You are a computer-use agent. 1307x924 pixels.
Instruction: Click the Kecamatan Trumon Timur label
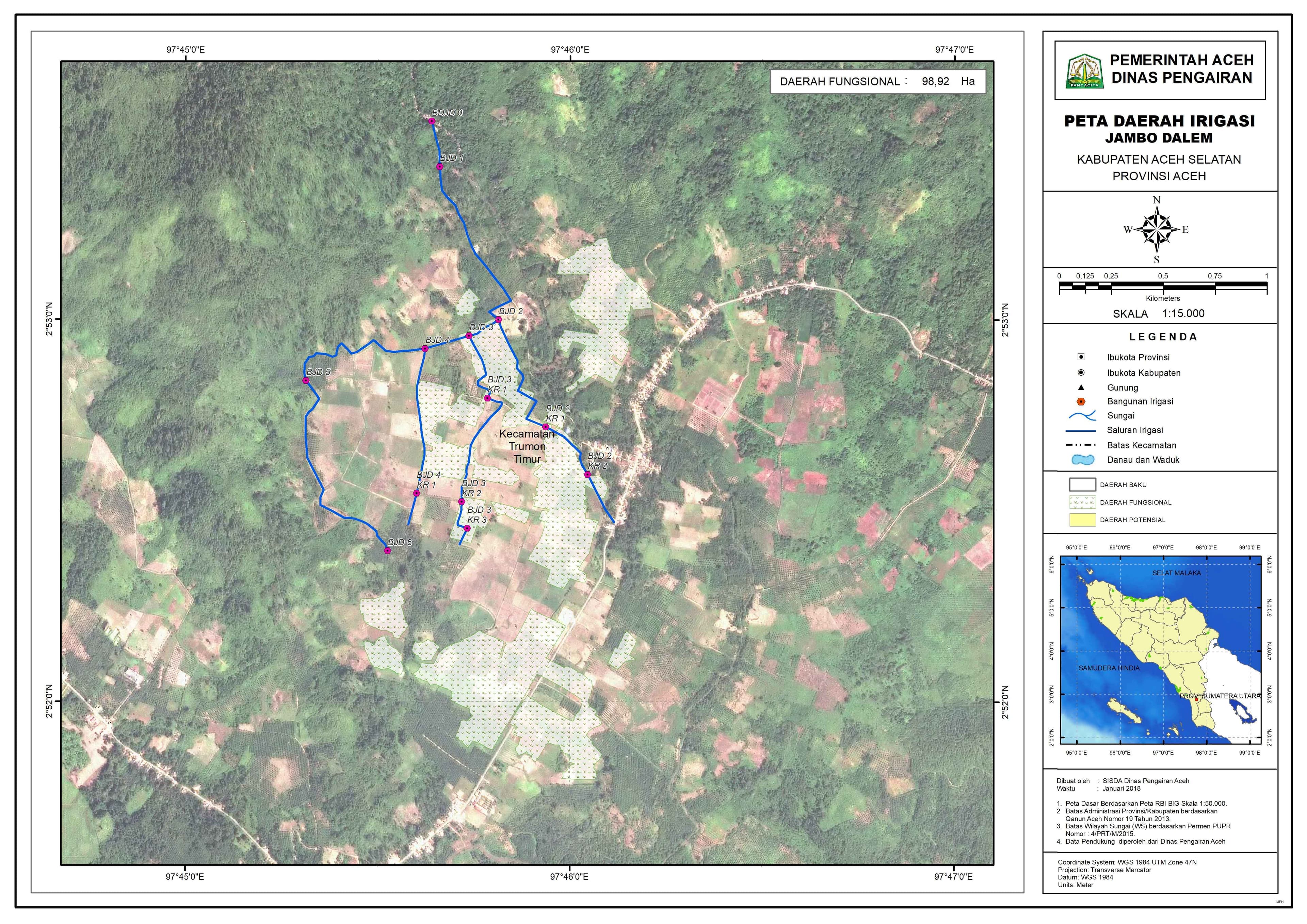pyautogui.click(x=527, y=447)
